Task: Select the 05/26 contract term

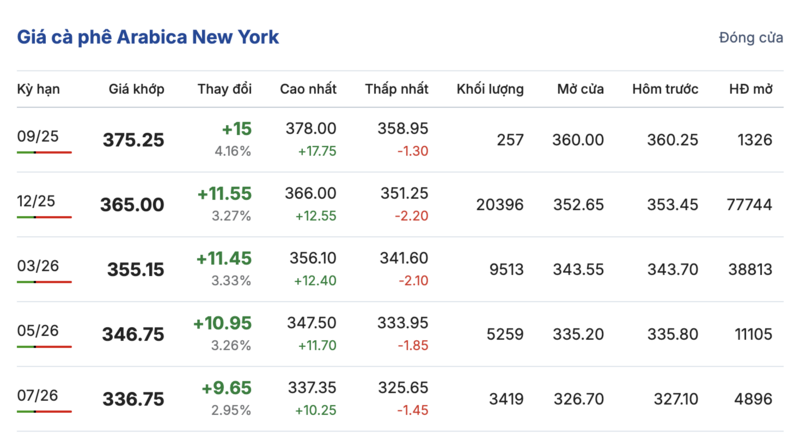Action: pos(37,330)
